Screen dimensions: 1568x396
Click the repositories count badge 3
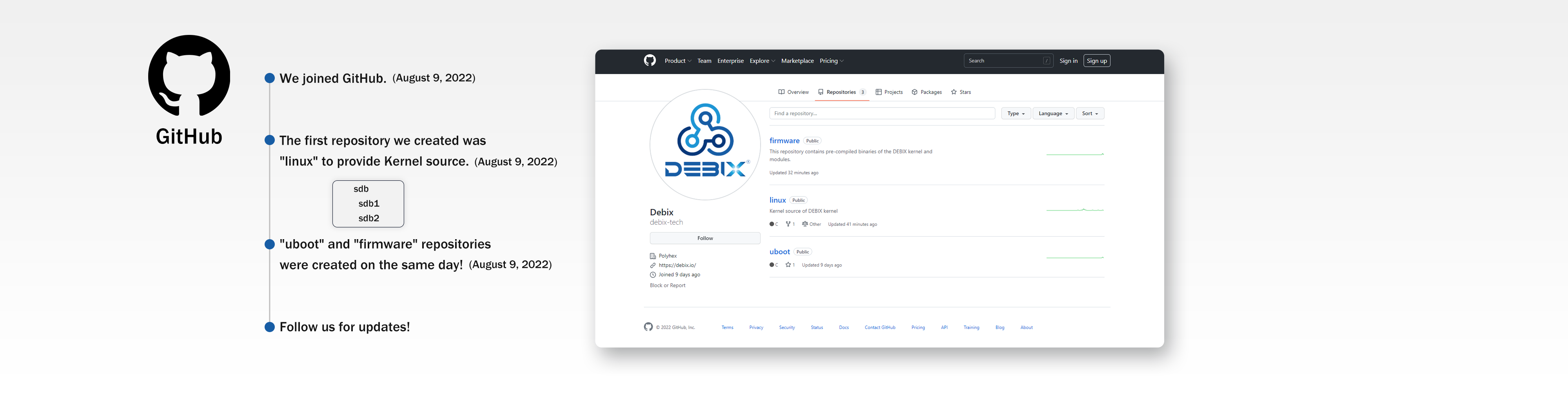(x=862, y=92)
